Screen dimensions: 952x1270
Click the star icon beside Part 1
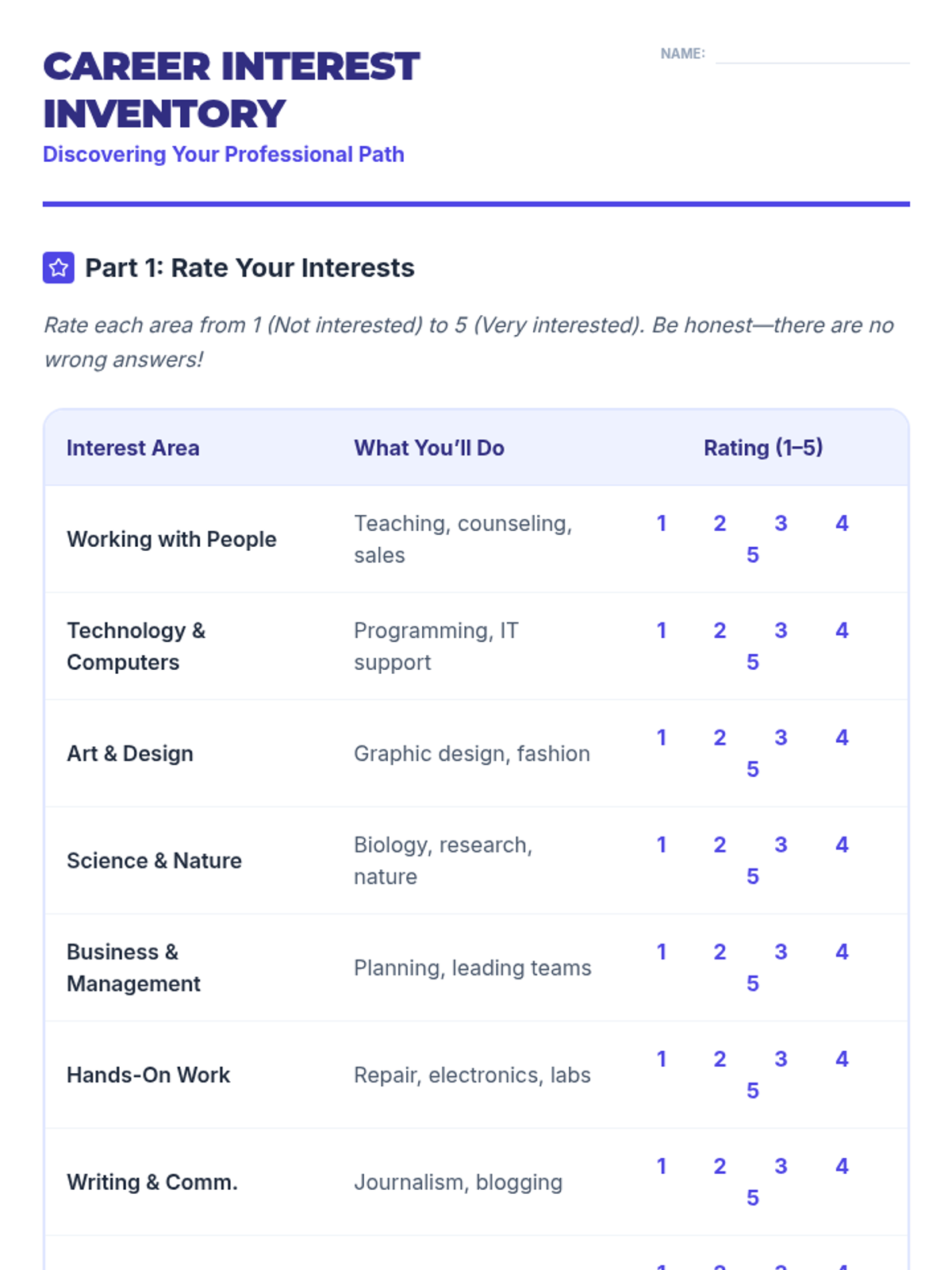(58, 267)
